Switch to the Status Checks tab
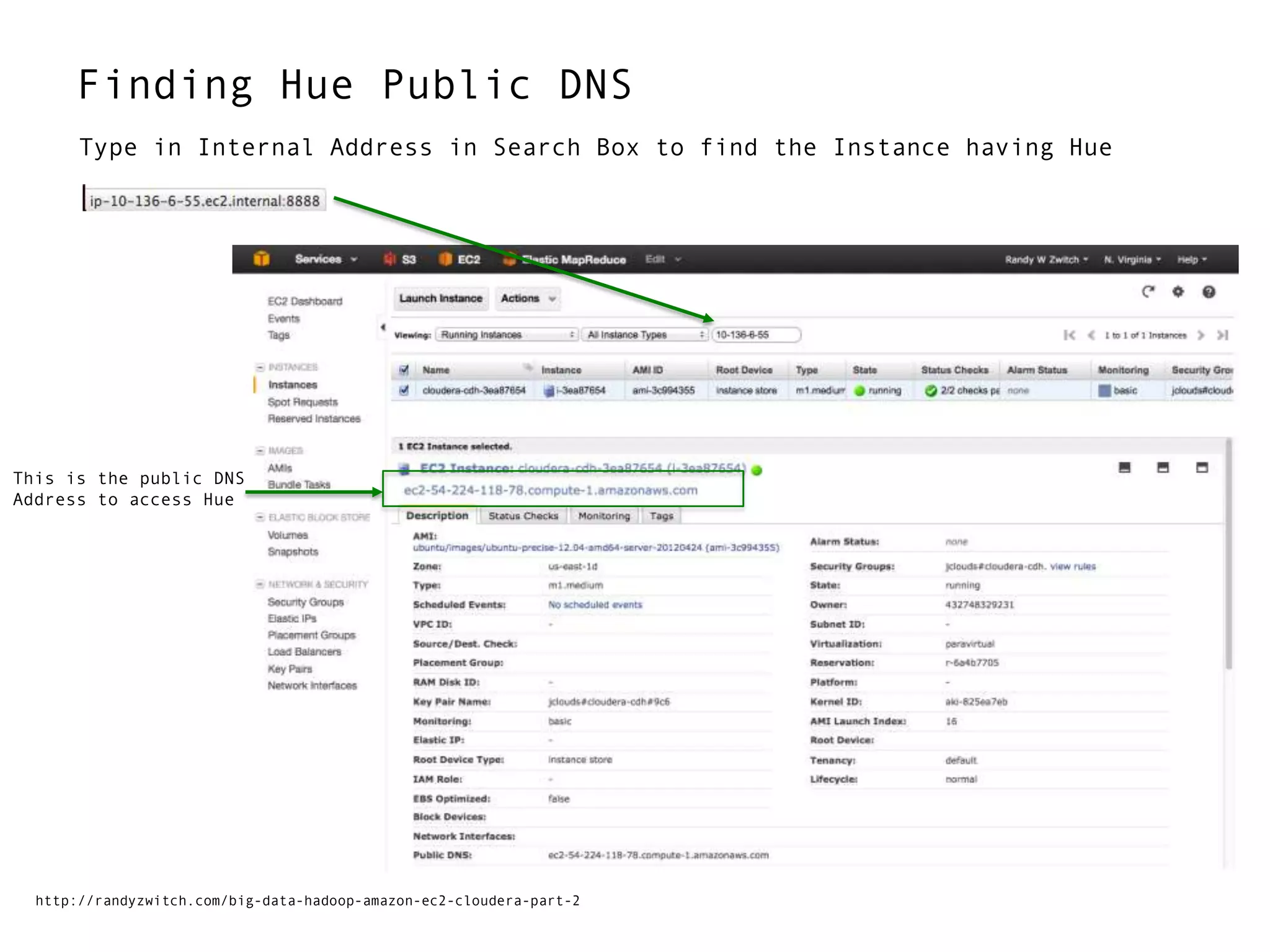The image size is (1270, 952). pos(523,516)
